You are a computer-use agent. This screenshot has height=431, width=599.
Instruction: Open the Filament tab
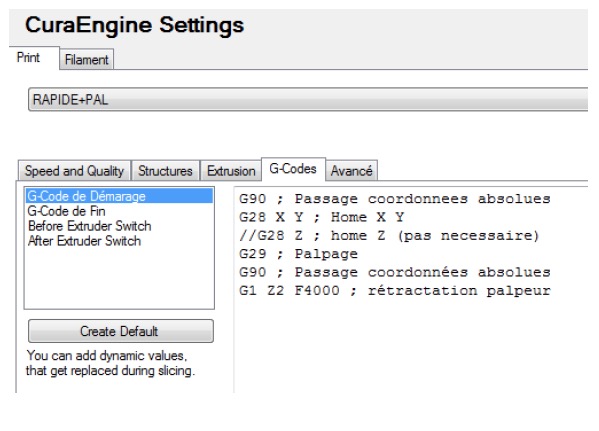pos(87,60)
